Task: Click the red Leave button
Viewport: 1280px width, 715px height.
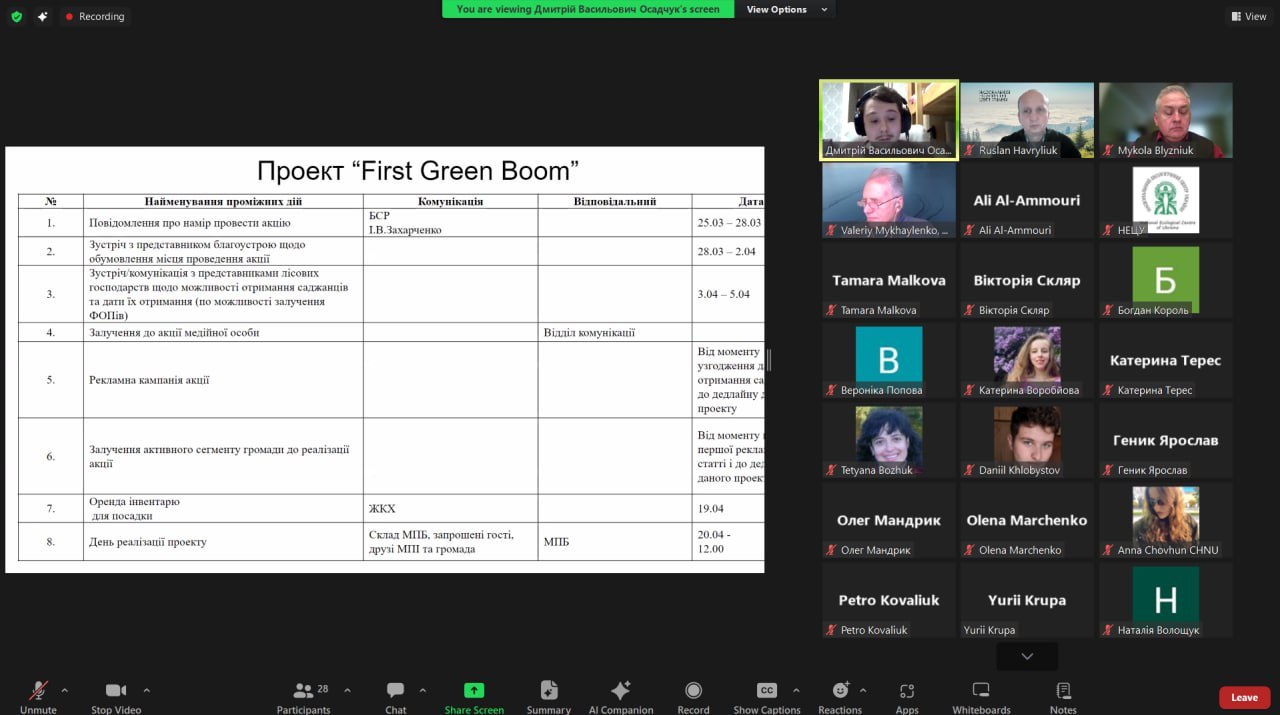Action: coord(1244,697)
